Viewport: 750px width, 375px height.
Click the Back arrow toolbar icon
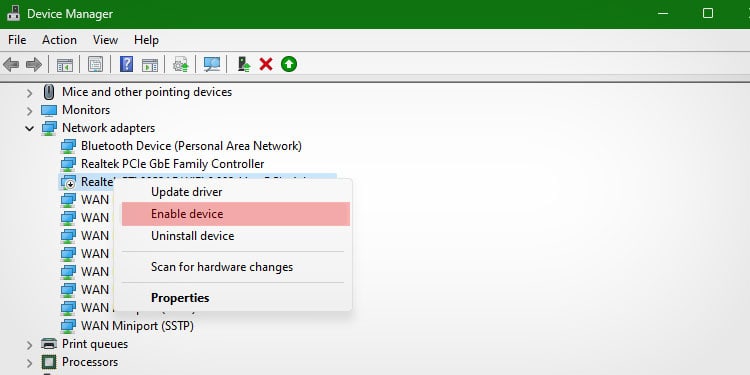coord(11,64)
